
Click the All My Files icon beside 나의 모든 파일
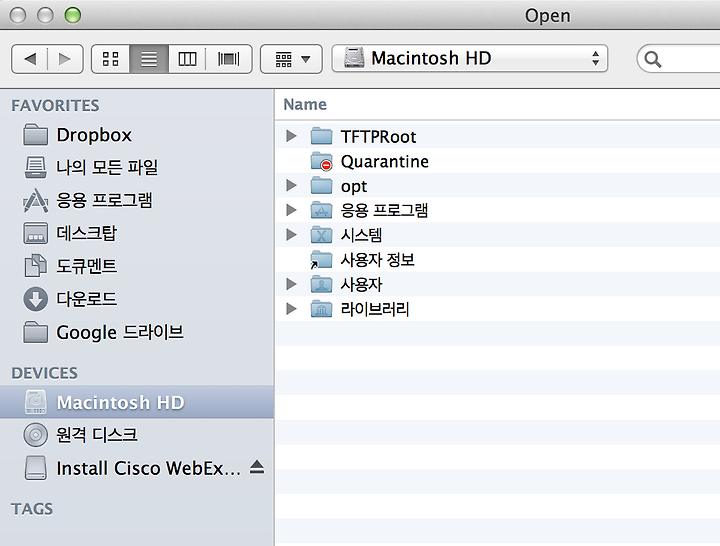coord(35,167)
